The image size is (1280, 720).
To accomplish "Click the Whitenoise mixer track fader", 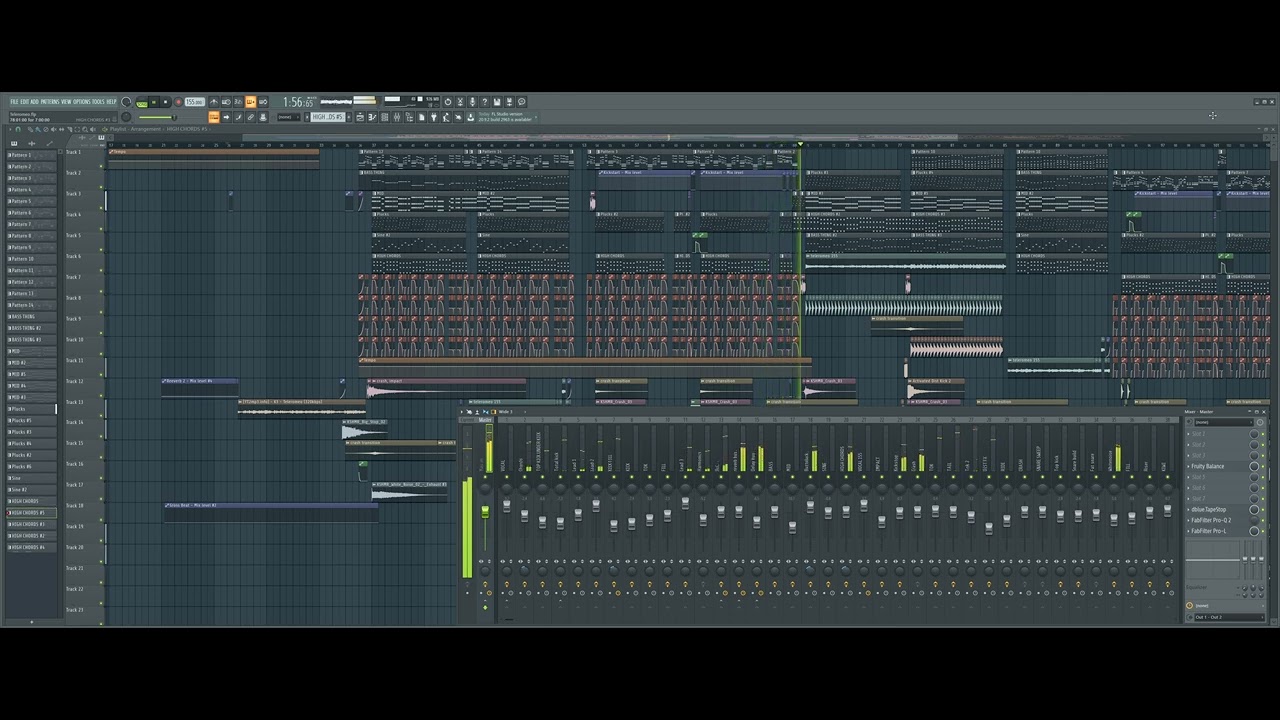I will tap(1113, 519).
